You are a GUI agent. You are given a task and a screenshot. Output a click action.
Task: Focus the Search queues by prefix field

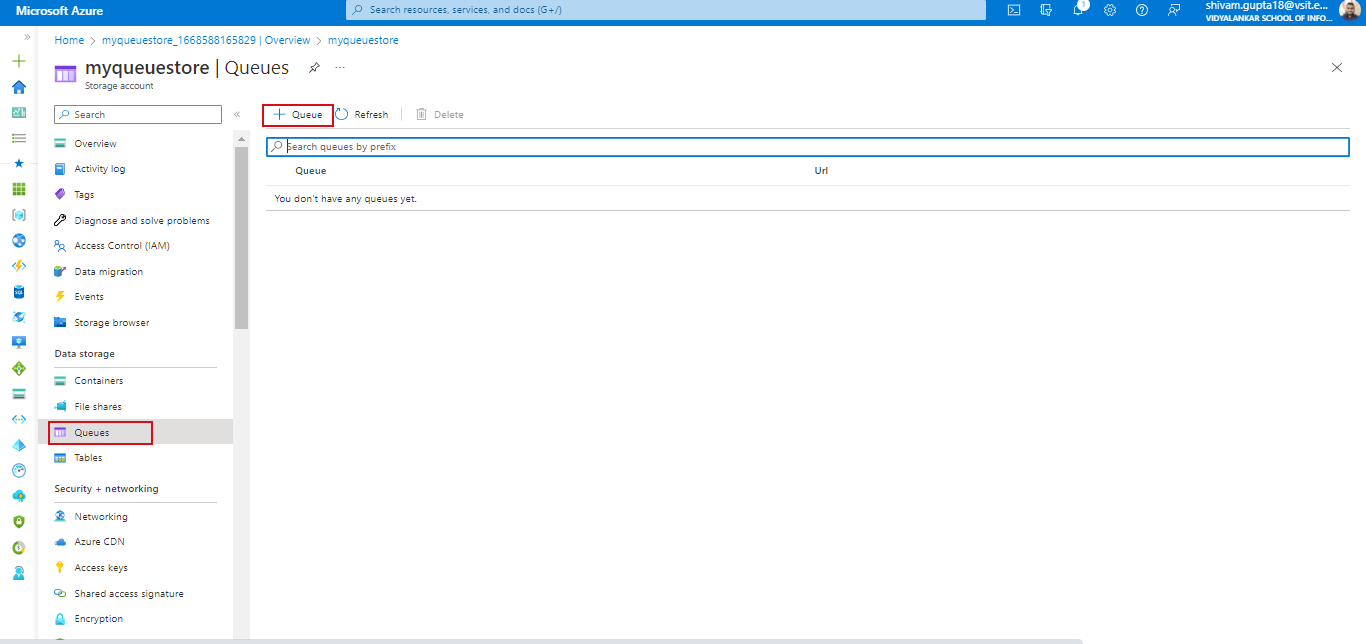(808, 147)
